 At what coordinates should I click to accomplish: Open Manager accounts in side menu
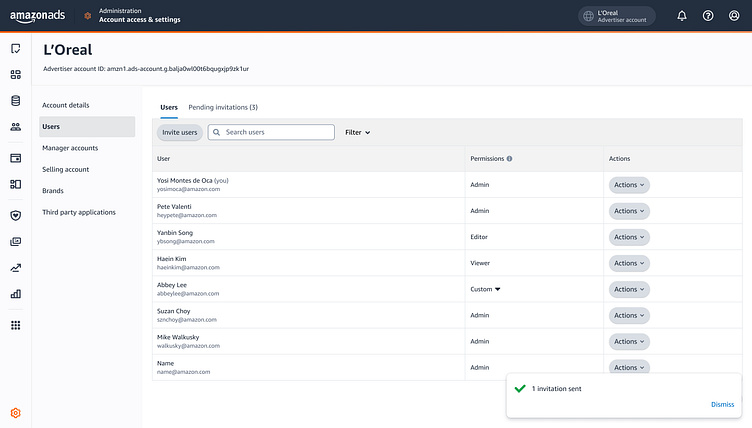pos(70,148)
